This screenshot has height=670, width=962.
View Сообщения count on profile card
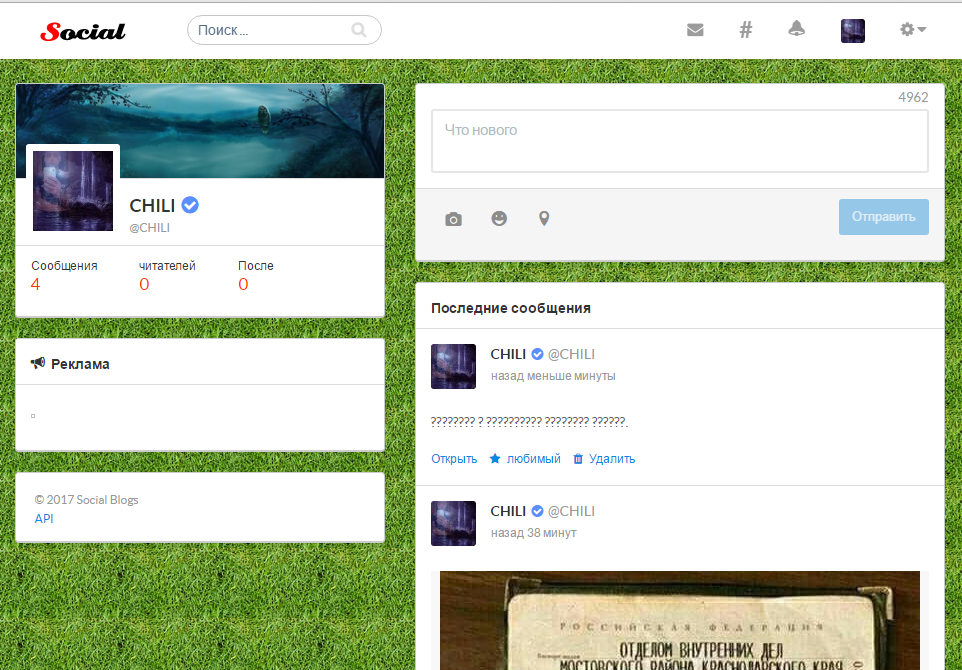pos(36,284)
